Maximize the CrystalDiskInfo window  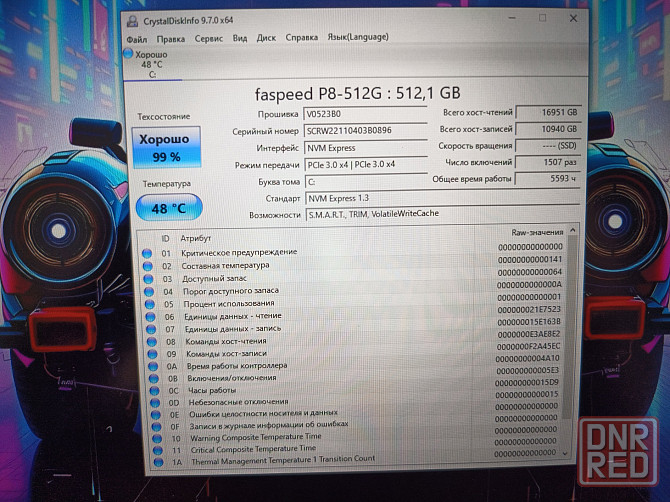(542, 18)
